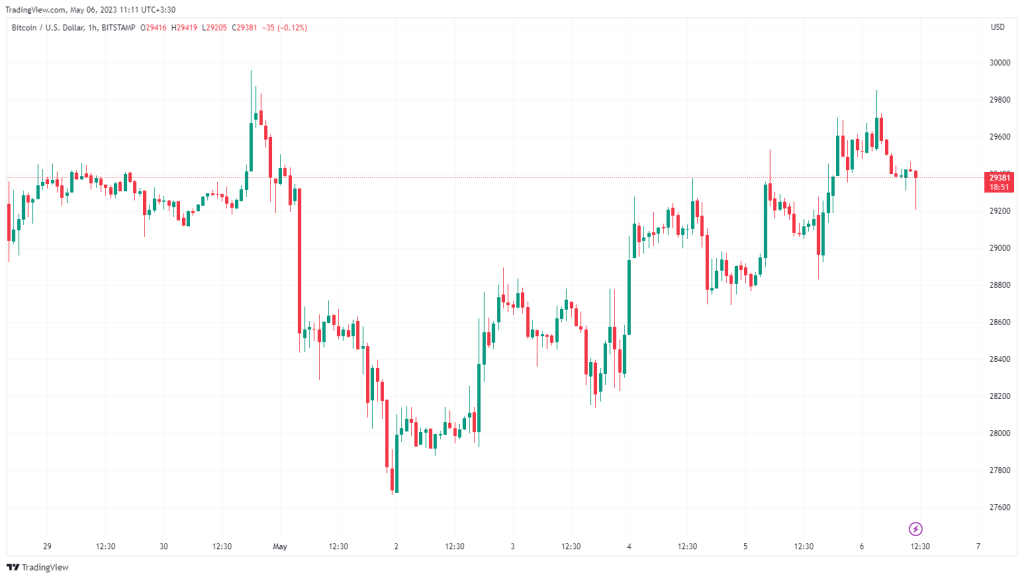
Task: Click the May label on time axis
Action: (x=280, y=546)
